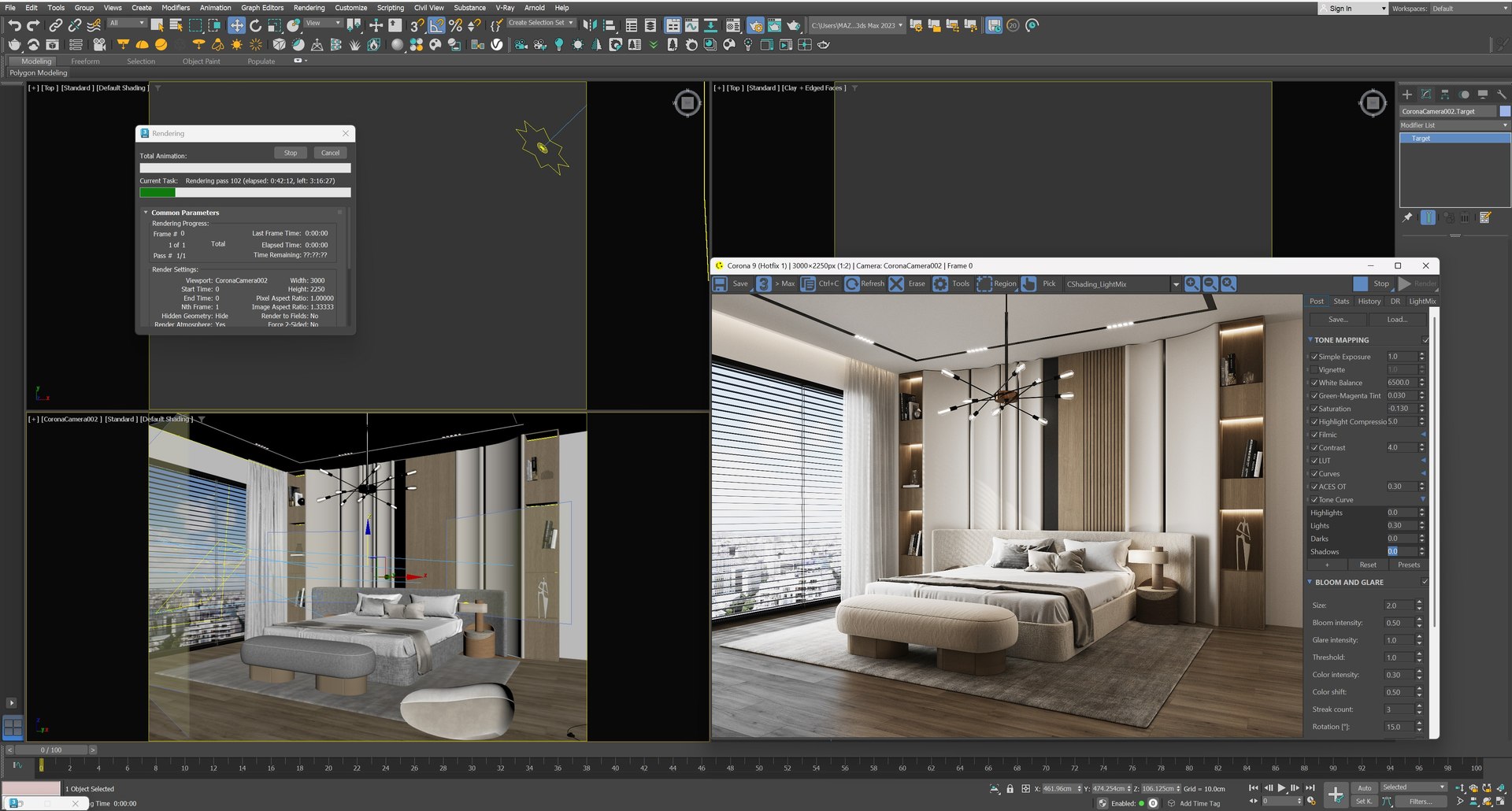1512x811 pixels.
Task: Click the Load... button in Post panel
Action: [x=1397, y=320]
